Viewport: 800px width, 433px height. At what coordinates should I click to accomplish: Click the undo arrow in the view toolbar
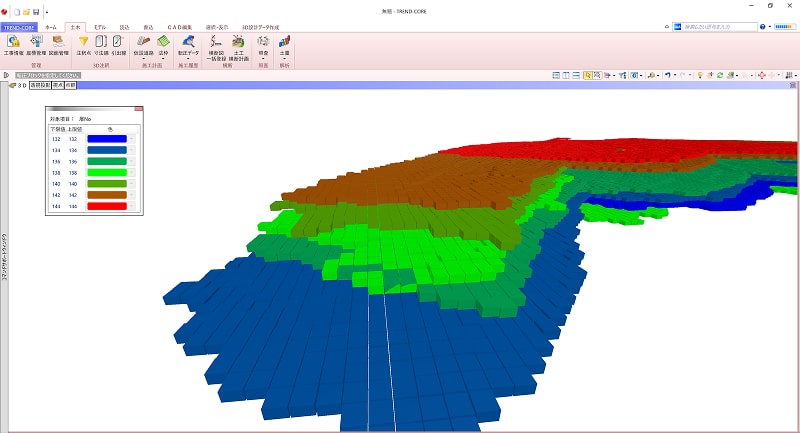(x=669, y=75)
